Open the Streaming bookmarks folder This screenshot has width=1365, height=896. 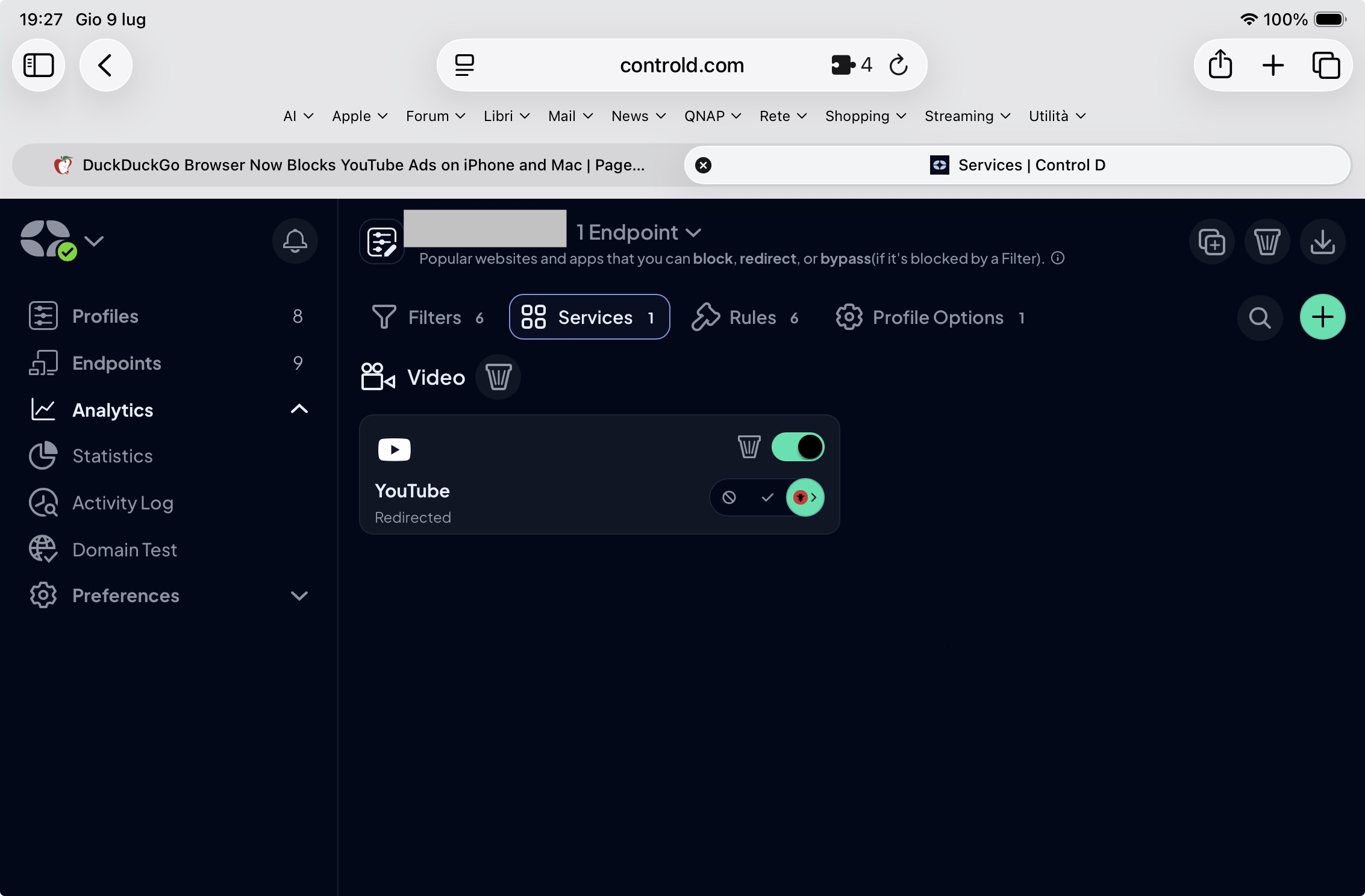pos(967,116)
